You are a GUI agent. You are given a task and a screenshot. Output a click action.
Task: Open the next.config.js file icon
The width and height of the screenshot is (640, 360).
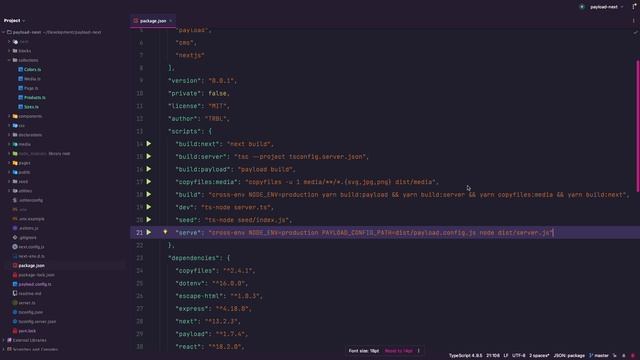(x=15, y=247)
